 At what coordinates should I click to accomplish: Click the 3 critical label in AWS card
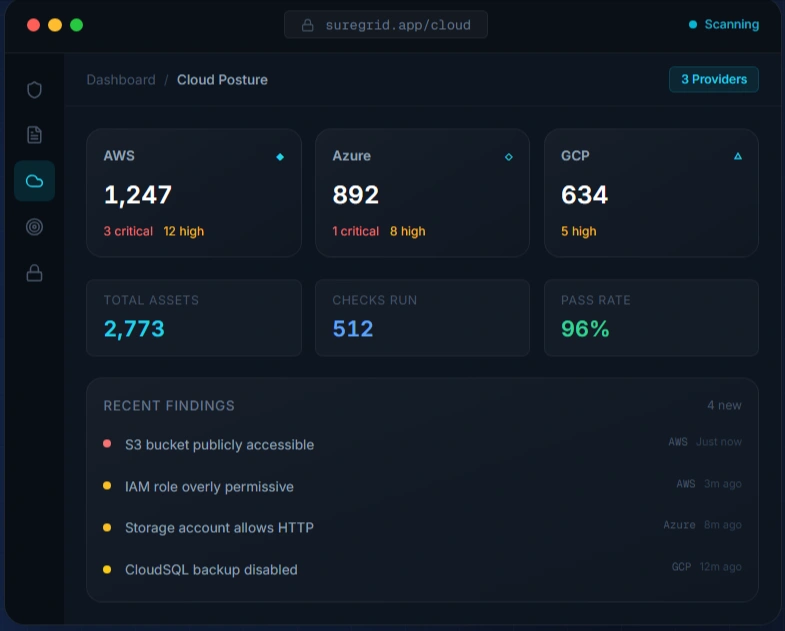tap(128, 231)
